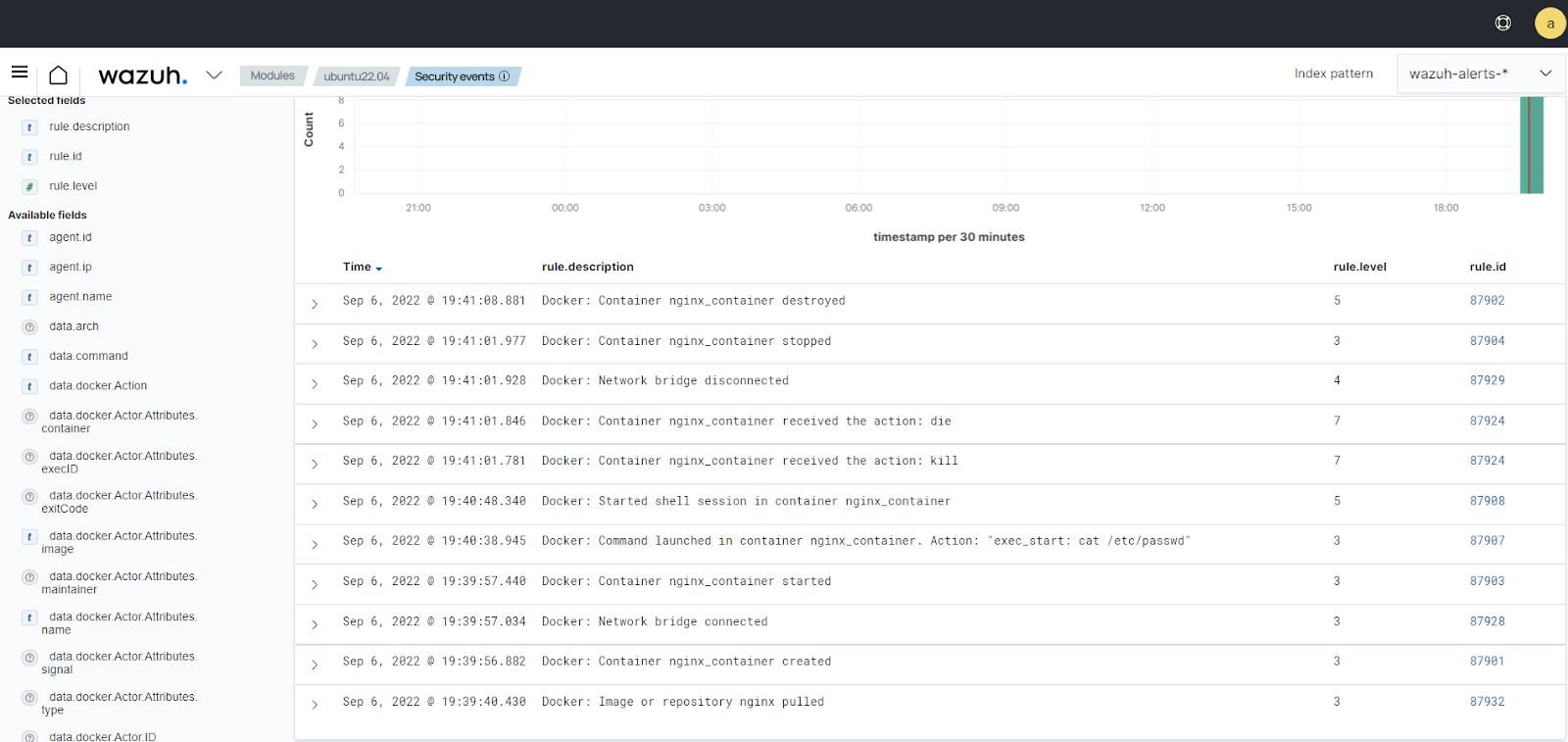
Task: Select the data.arch available field
Action: click(74, 327)
